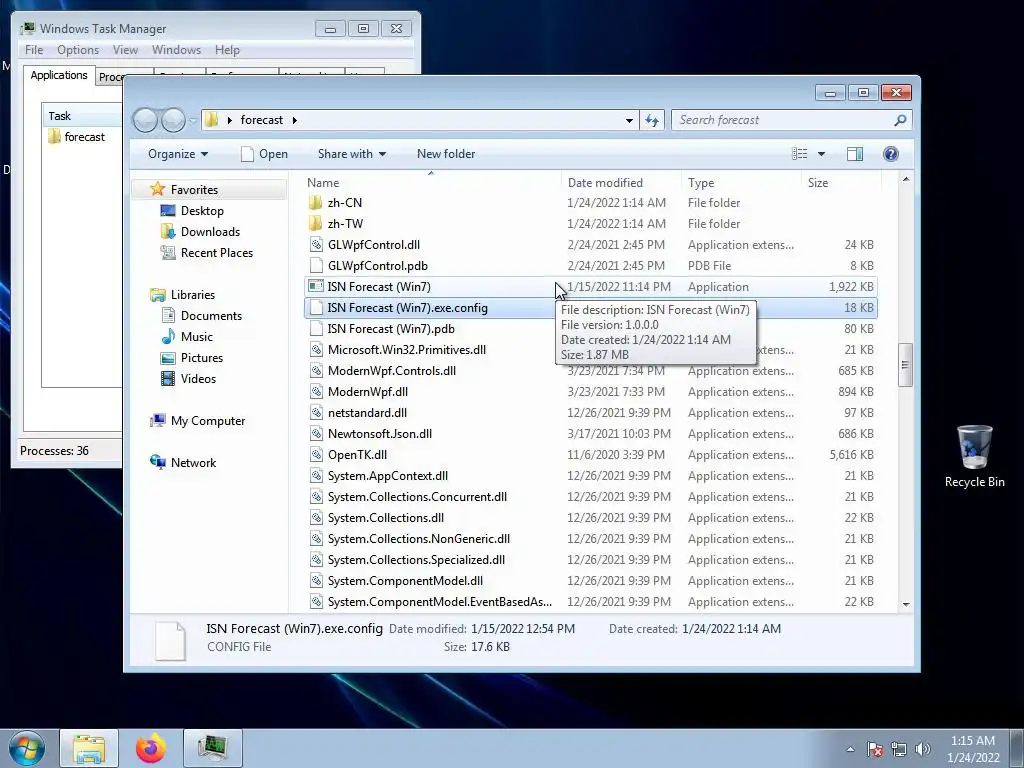Click the file list vertical scrollbar thumb
The width and height of the screenshot is (1024, 768).
coord(905,365)
